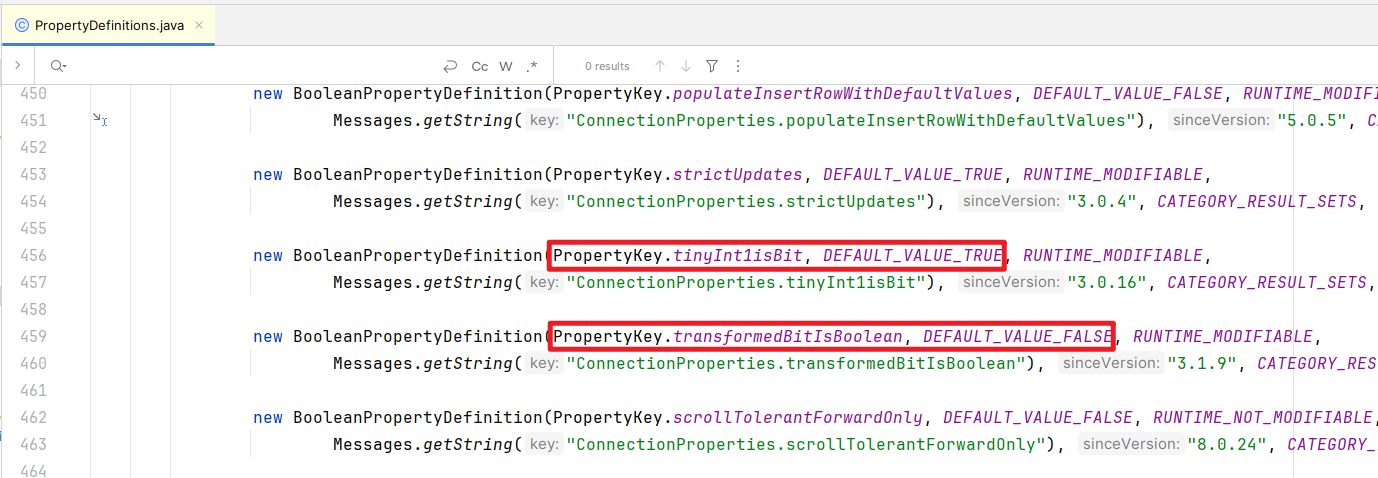Click the version string "8.0.24"
The width and height of the screenshot is (1378, 478).
(x=1227, y=444)
